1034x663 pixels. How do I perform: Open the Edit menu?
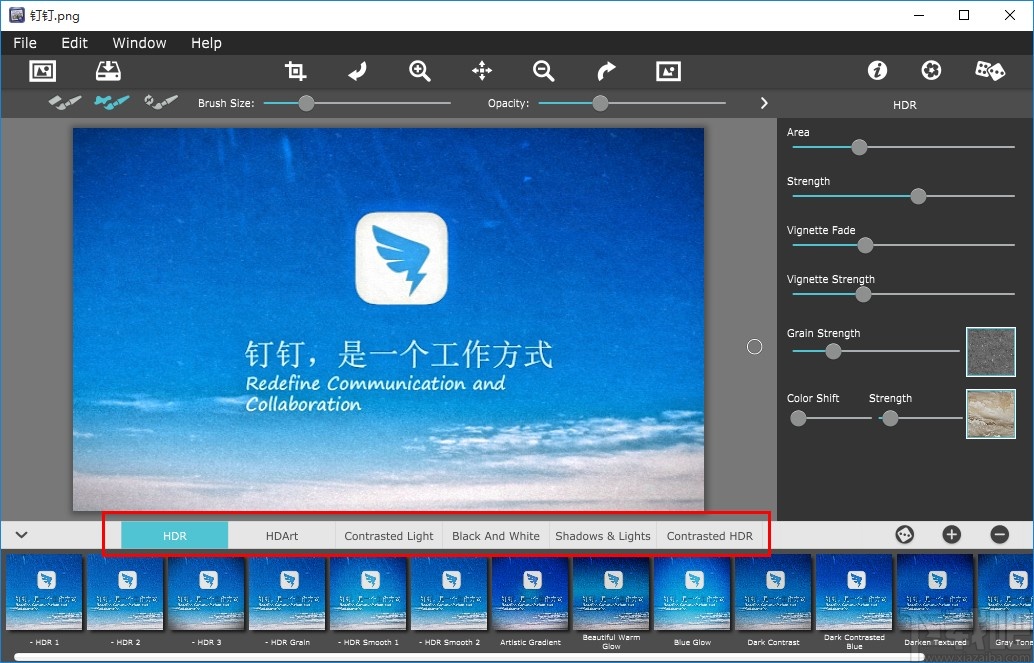click(x=74, y=43)
